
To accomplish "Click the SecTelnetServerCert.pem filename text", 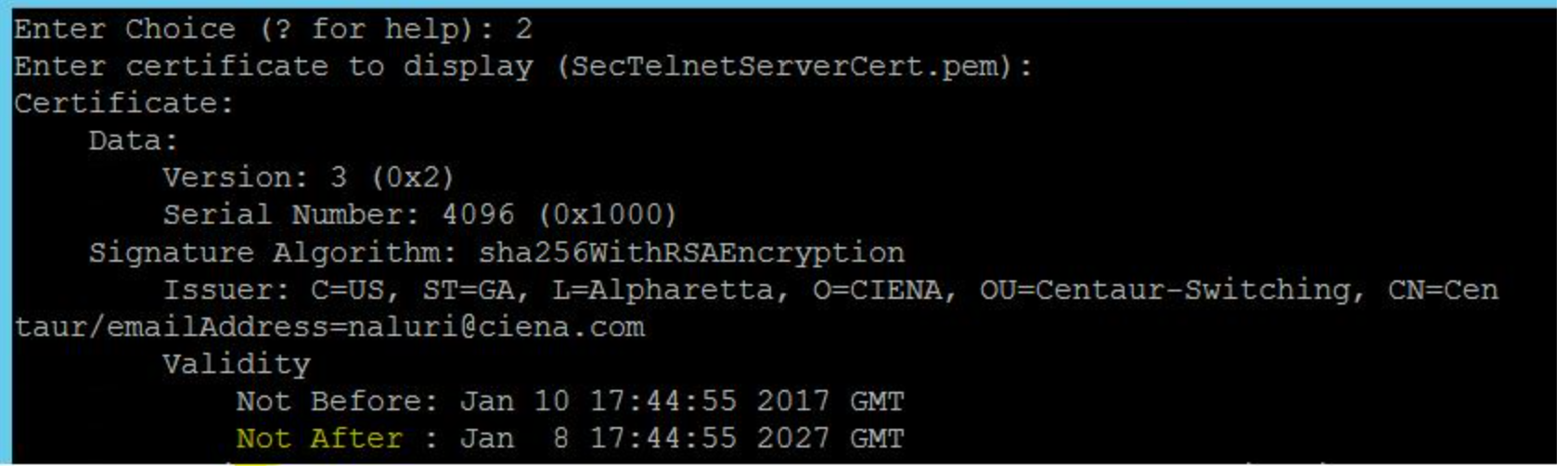I will coord(786,66).
